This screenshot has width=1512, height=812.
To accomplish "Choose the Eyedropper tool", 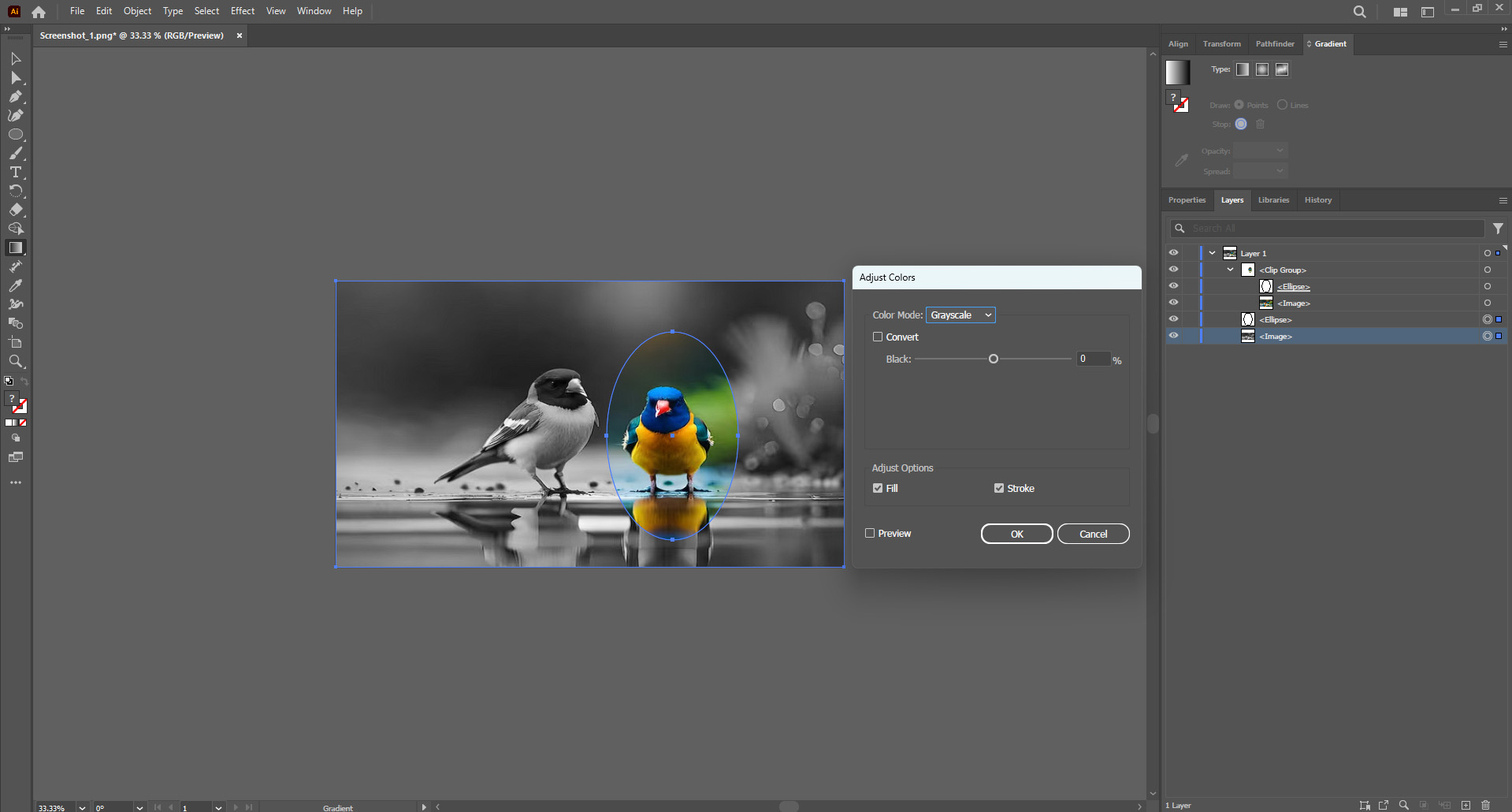I will coord(16,285).
